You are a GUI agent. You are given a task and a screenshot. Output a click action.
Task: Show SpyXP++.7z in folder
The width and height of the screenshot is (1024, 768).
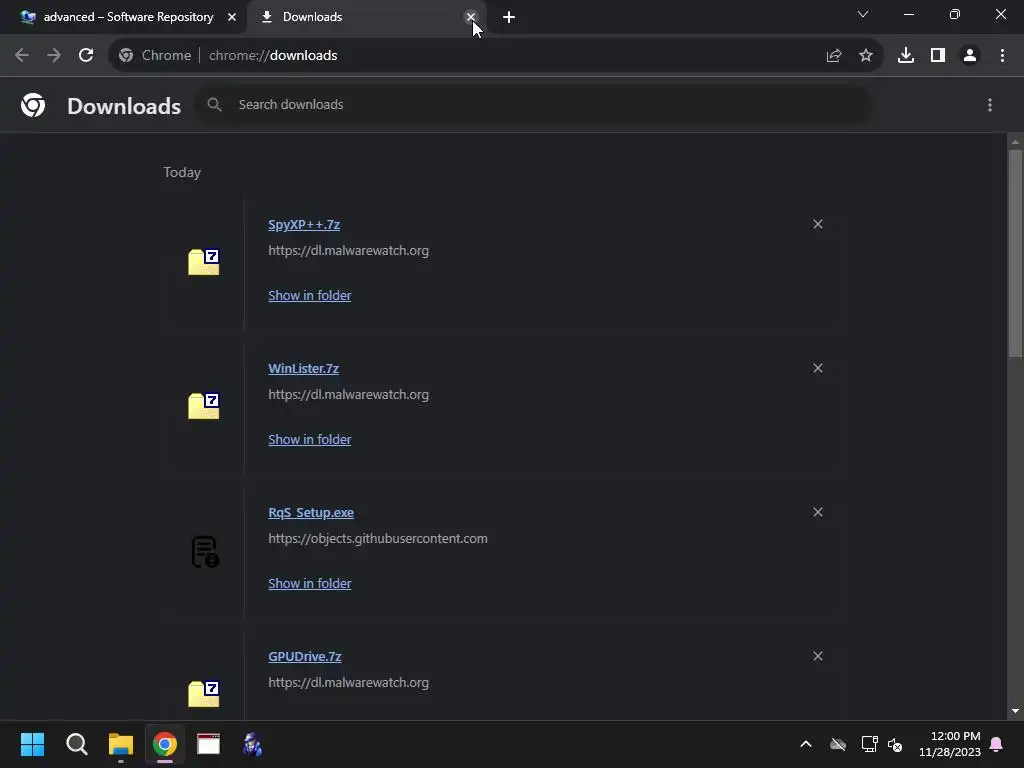coord(310,295)
